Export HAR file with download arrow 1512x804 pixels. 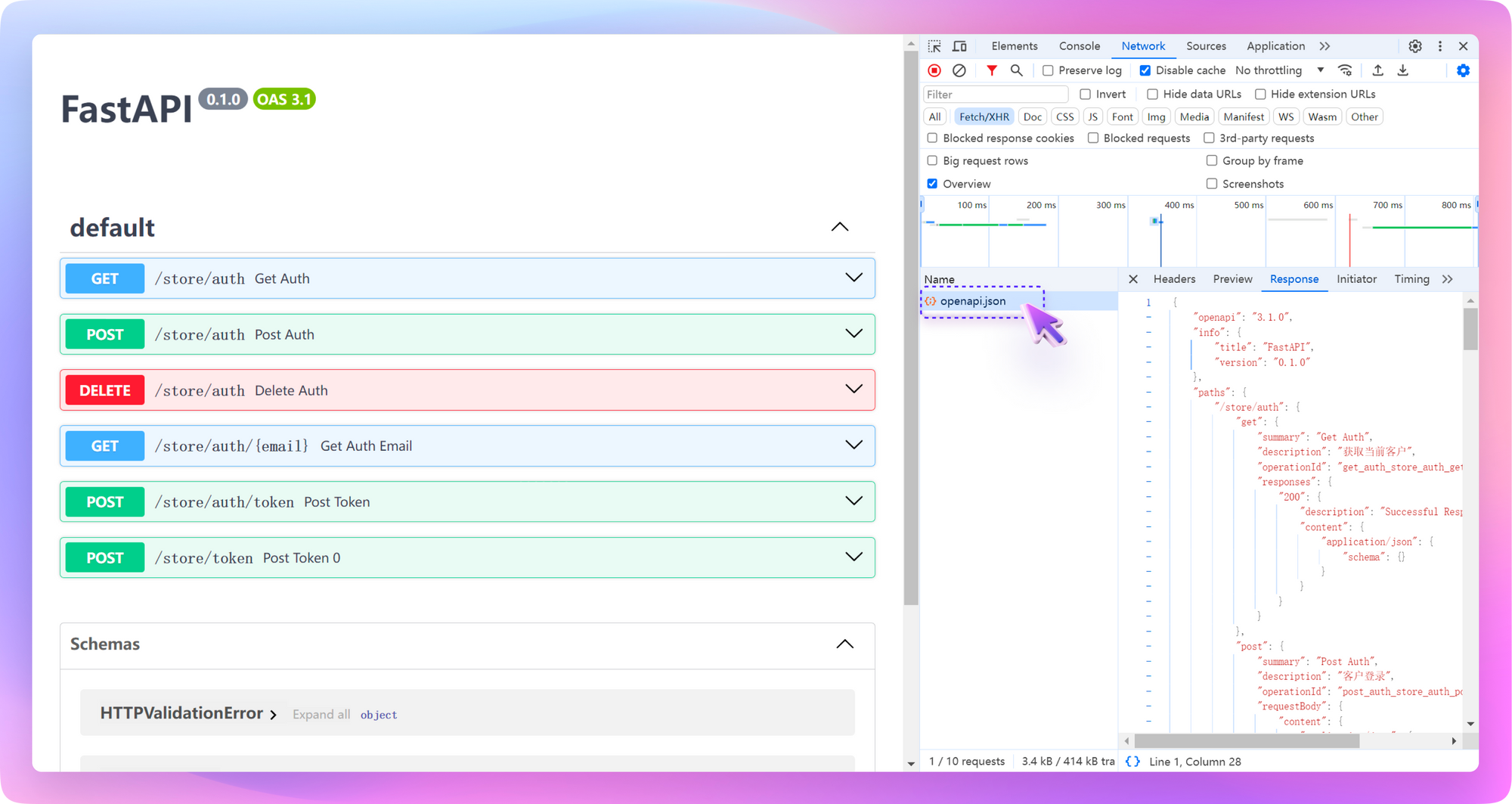(x=1403, y=70)
